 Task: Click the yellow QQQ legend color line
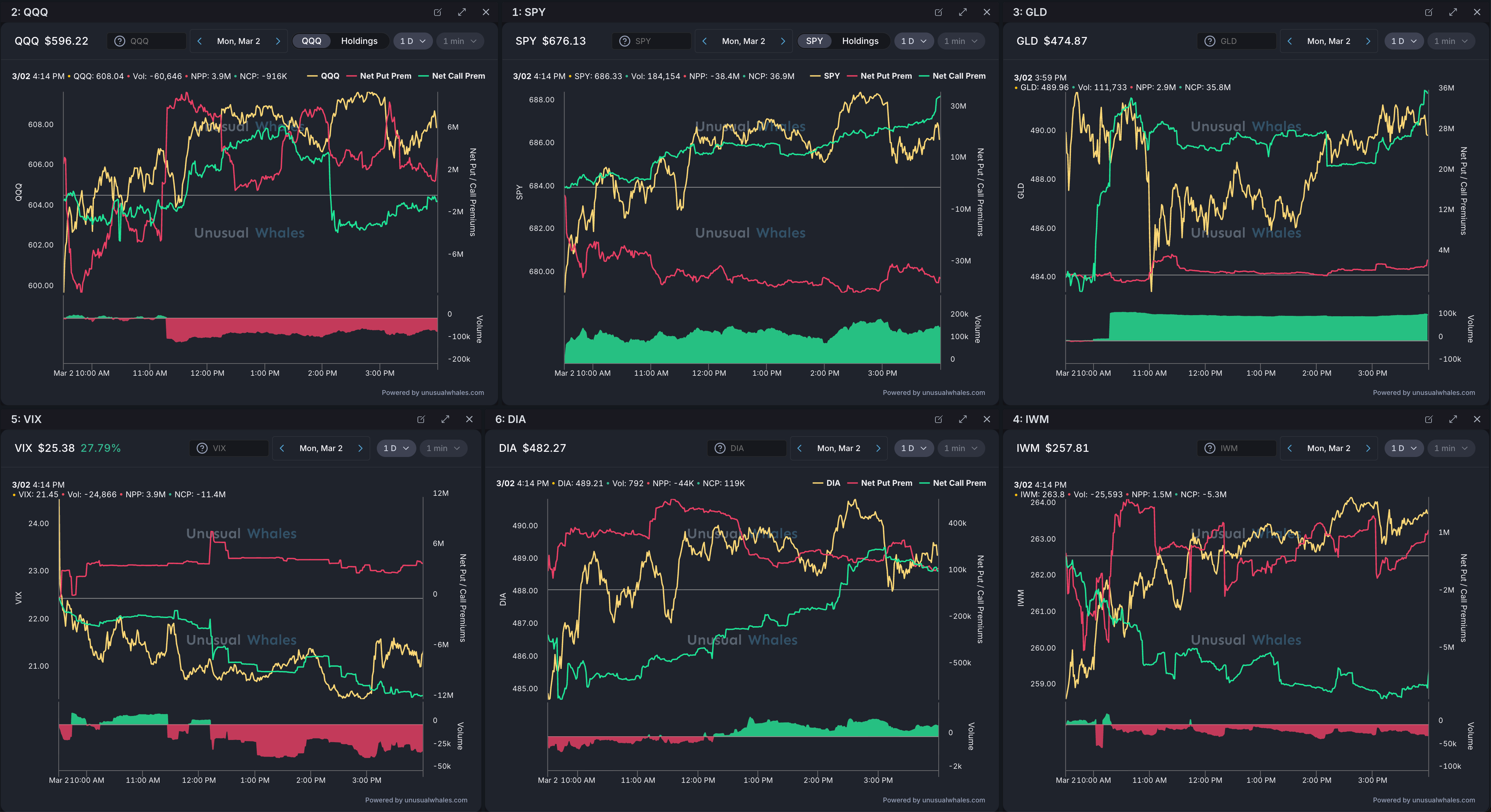click(x=312, y=76)
